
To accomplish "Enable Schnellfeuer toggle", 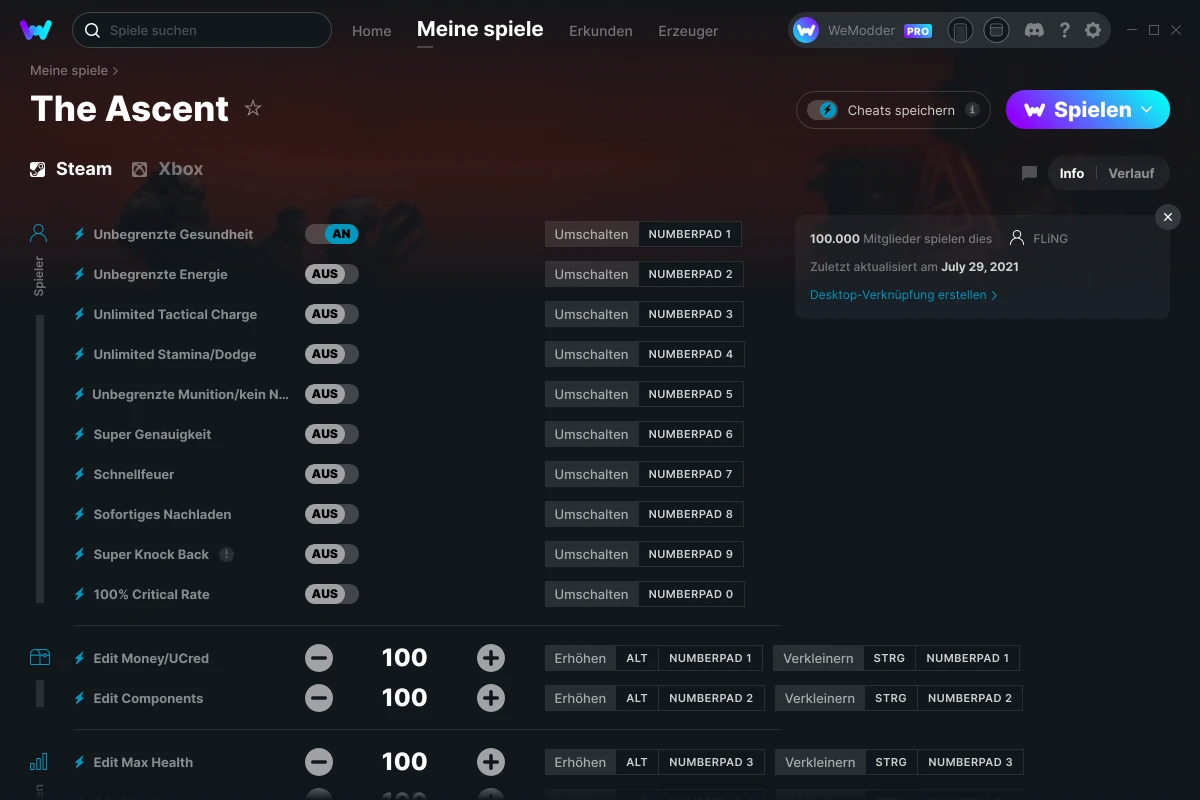I will tap(332, 474).
